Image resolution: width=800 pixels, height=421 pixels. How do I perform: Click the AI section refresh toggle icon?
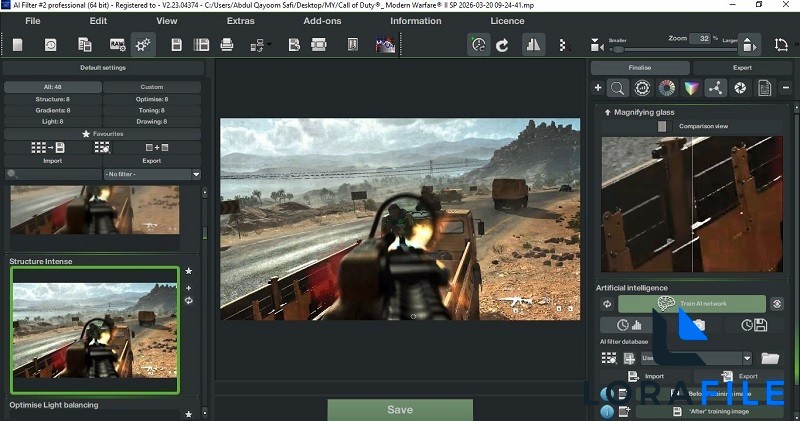[607, 304]
